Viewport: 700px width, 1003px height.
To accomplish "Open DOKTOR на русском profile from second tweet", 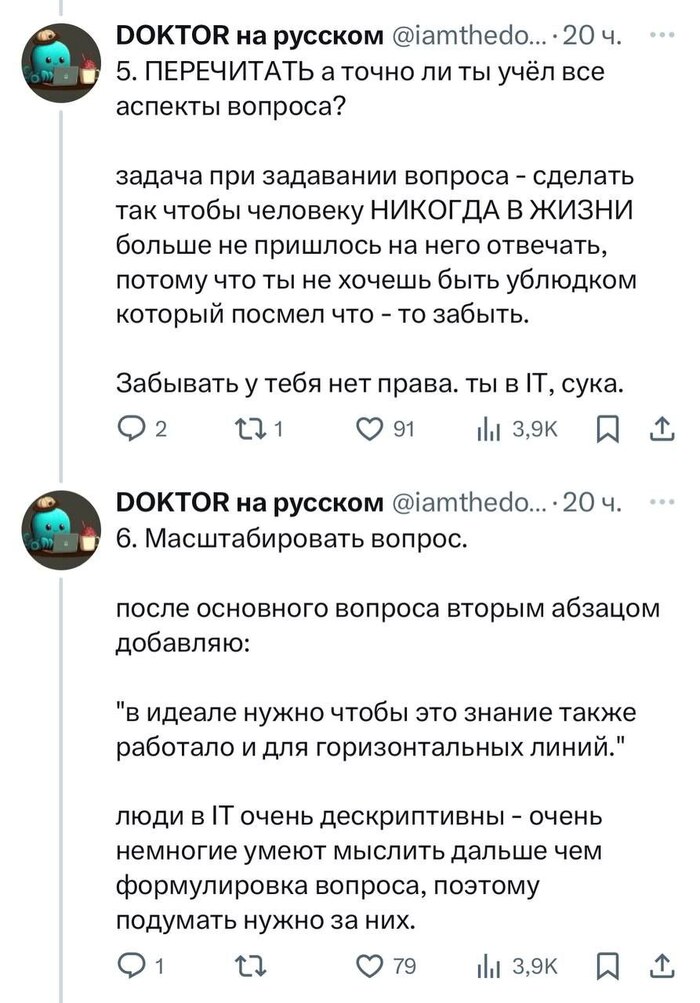I will (250, 503).
